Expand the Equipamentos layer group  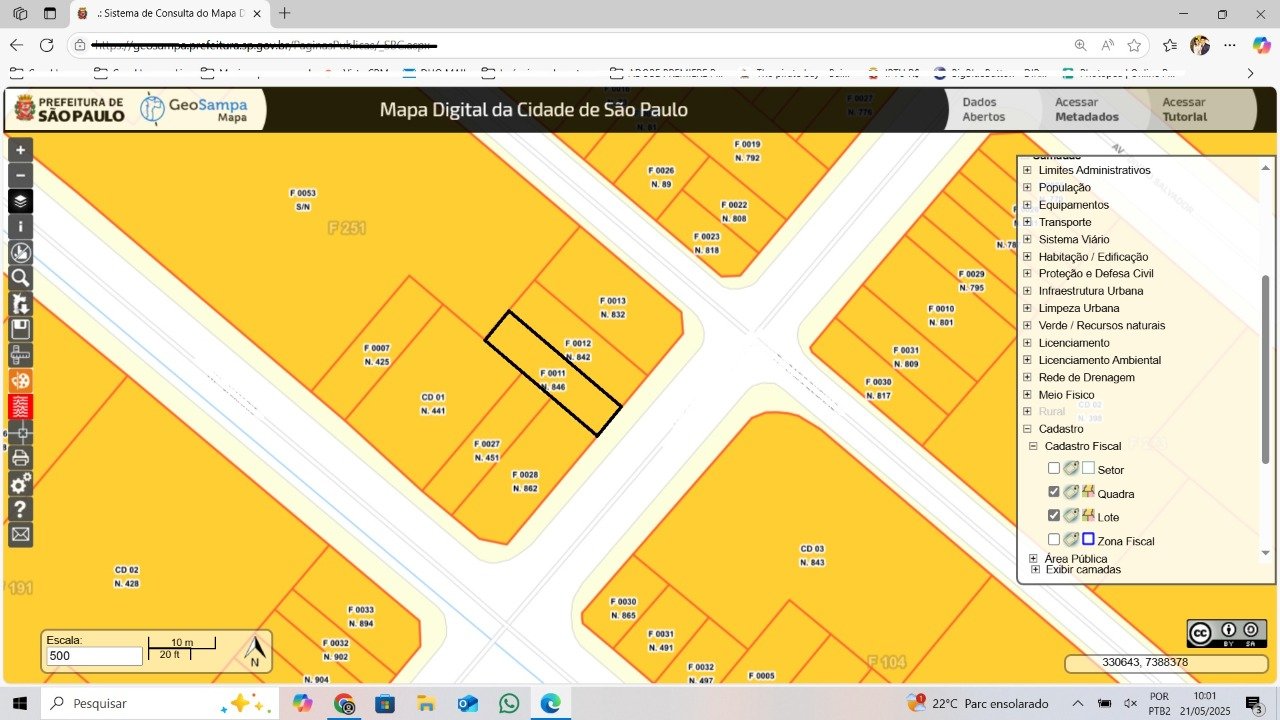[x=1027, y=205]
